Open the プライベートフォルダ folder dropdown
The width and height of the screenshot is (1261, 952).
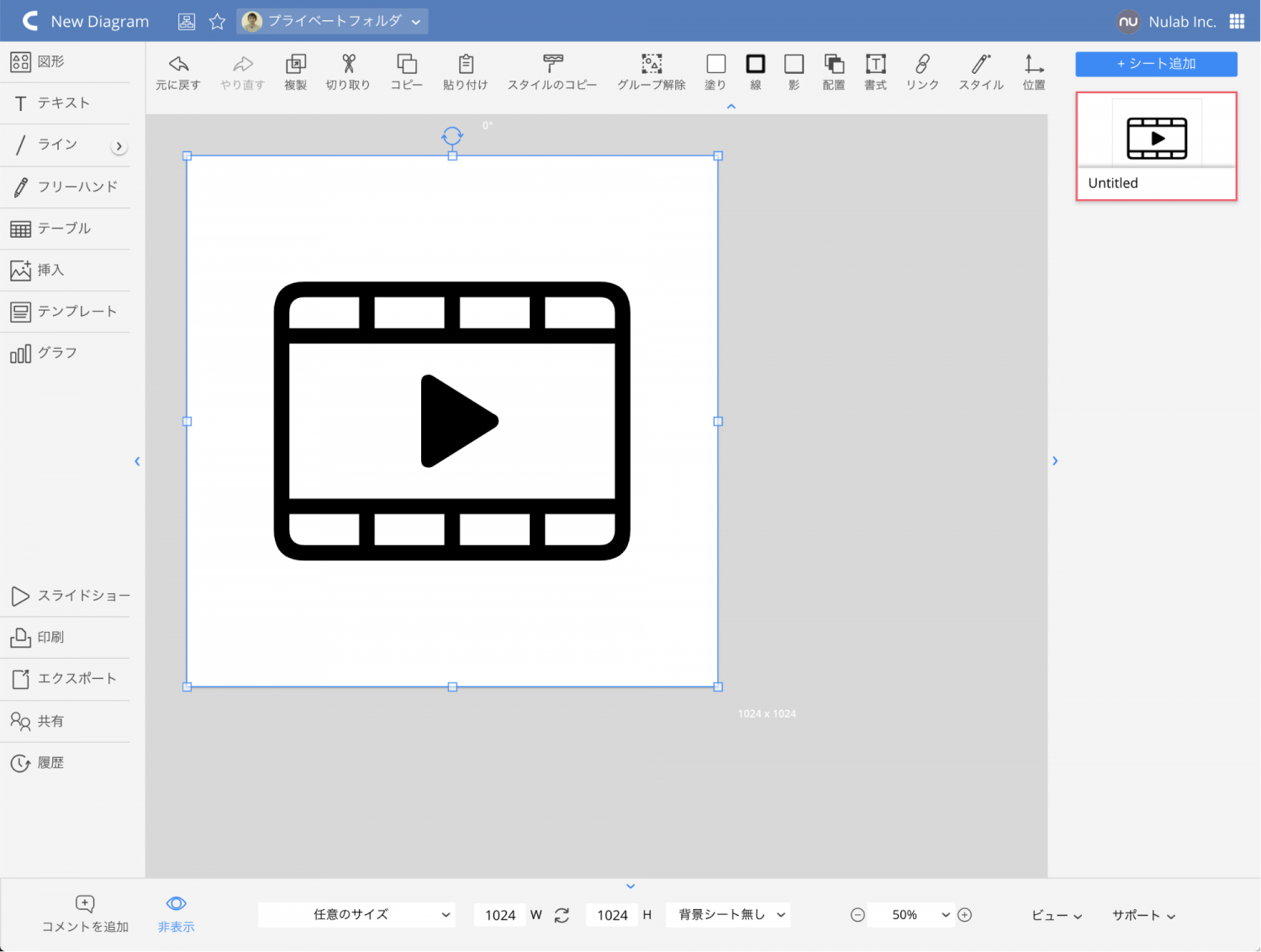point(333,22)
